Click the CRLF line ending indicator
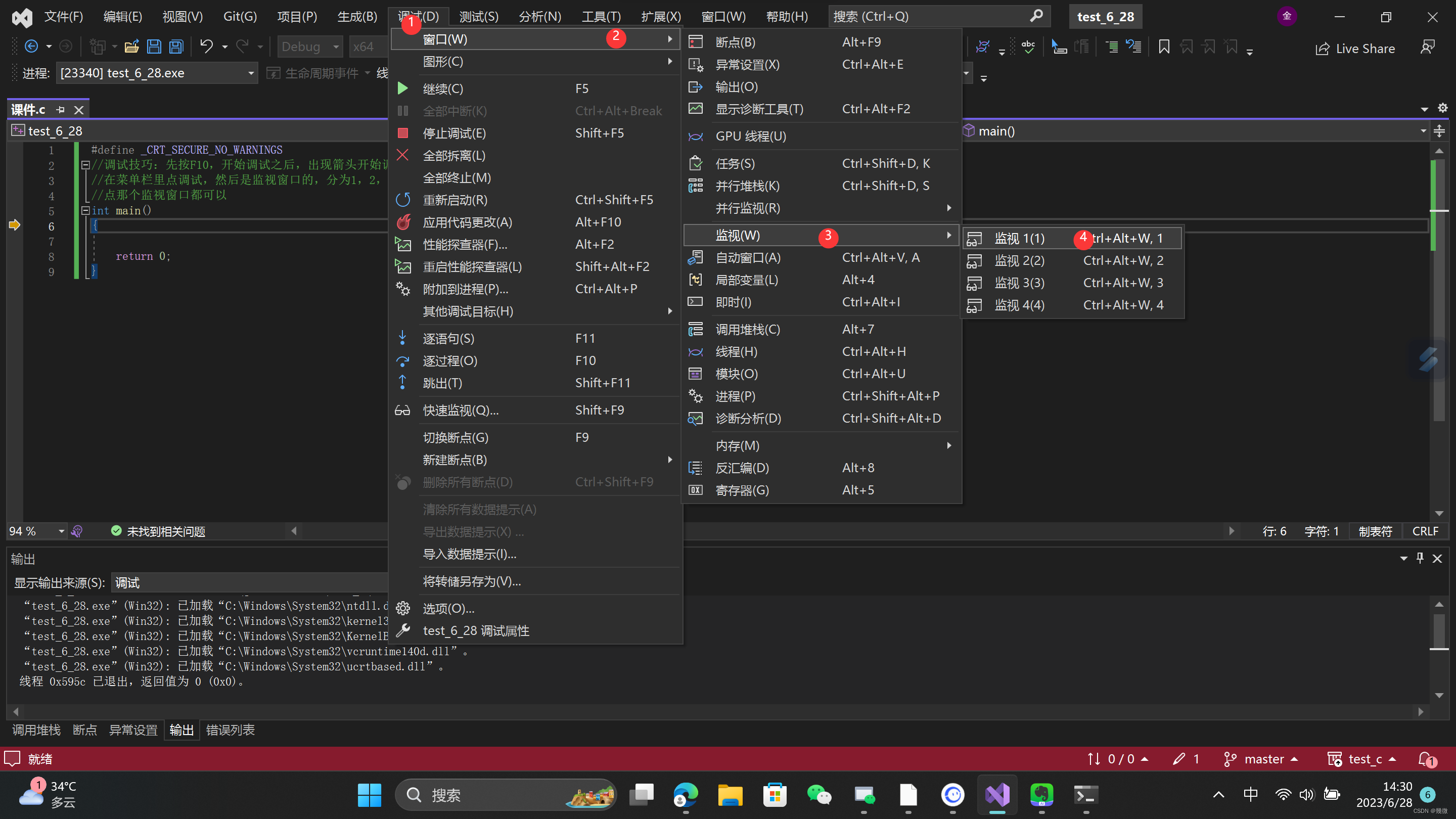1456x819 pixels. coord(1425,531)
